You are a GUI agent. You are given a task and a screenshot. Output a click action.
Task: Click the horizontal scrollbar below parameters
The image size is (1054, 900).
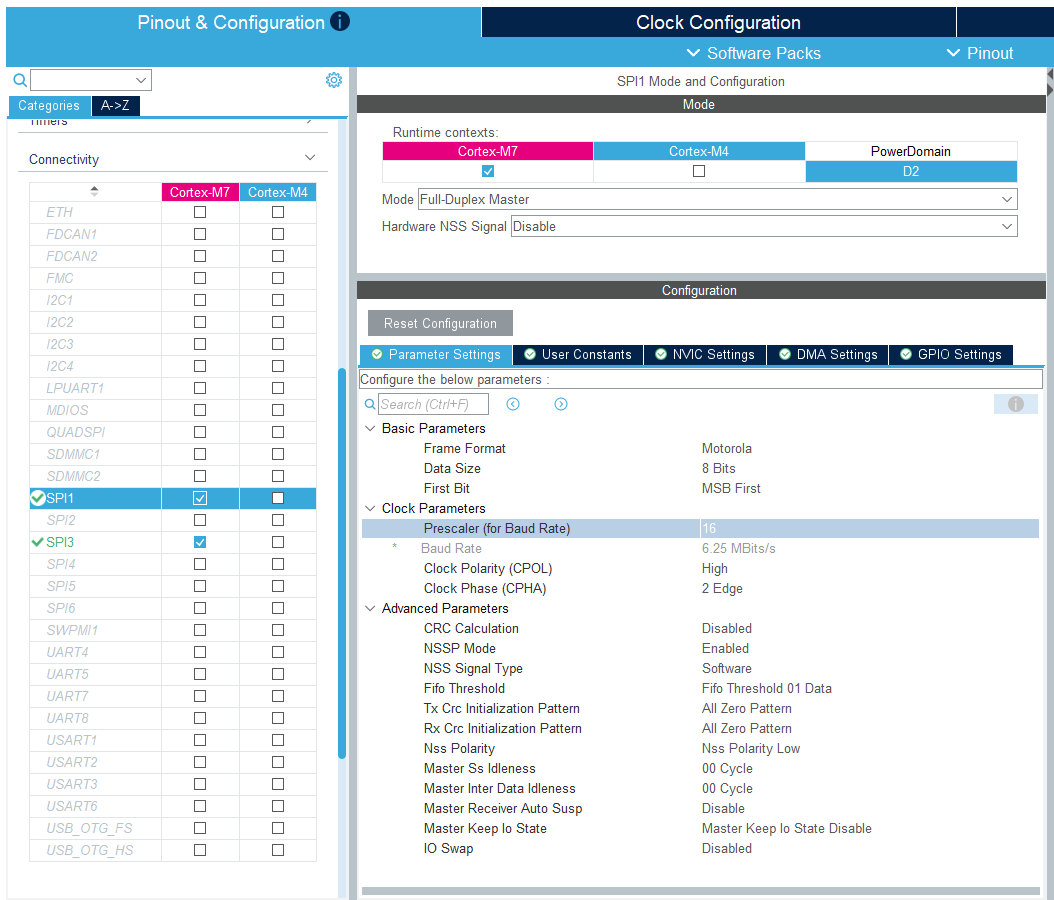click(x=700, y=891)
